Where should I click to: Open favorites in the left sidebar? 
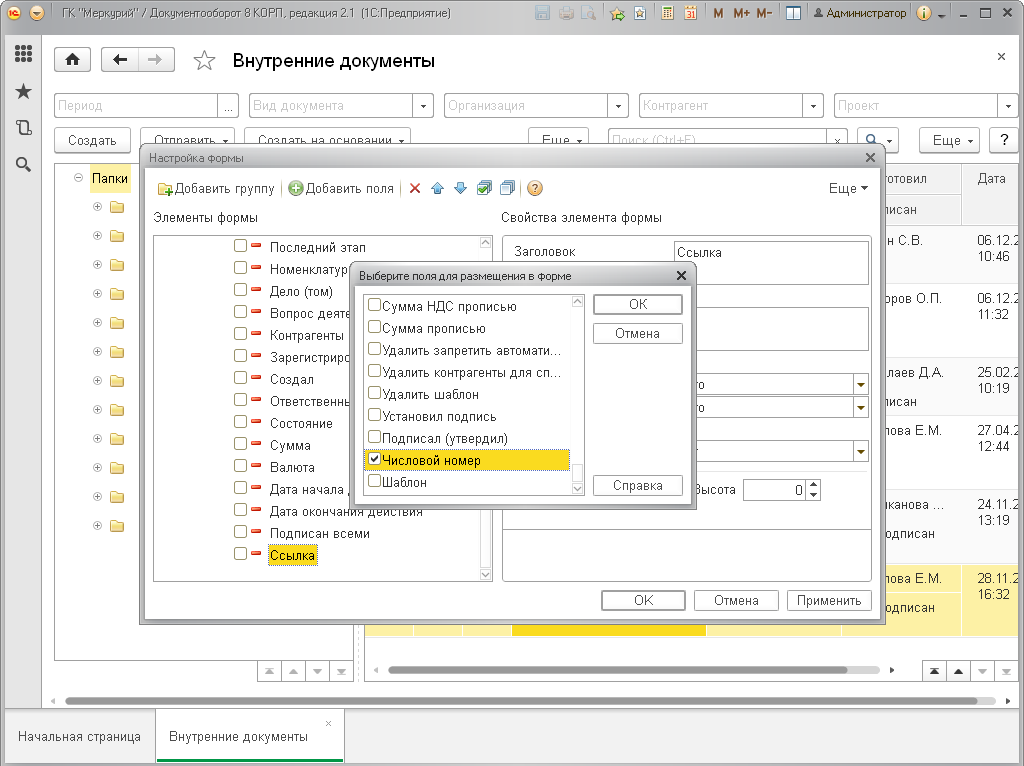pyautogui.click(x=24, y=91)
